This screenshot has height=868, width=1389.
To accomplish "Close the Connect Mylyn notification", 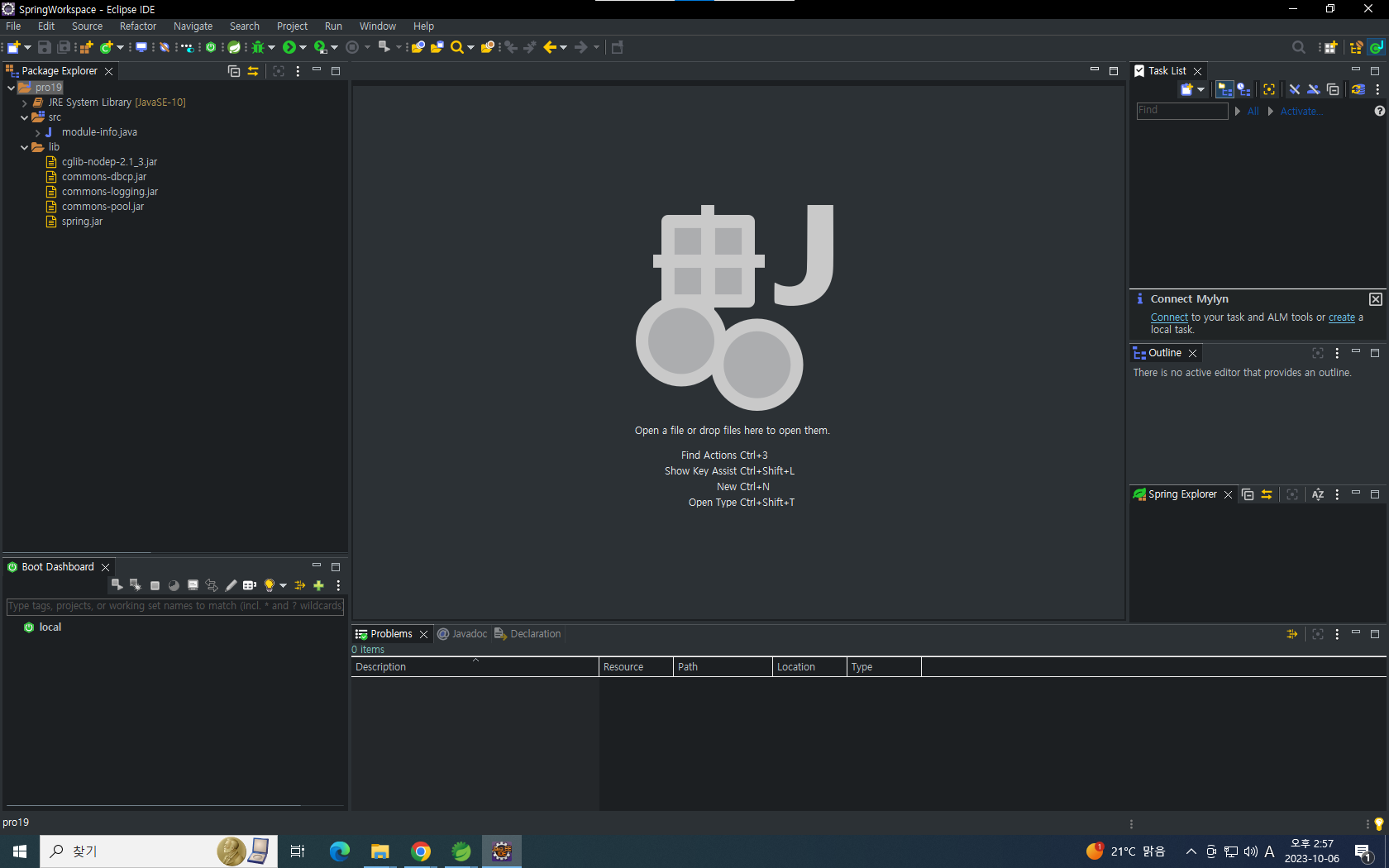I will 1375,299.
